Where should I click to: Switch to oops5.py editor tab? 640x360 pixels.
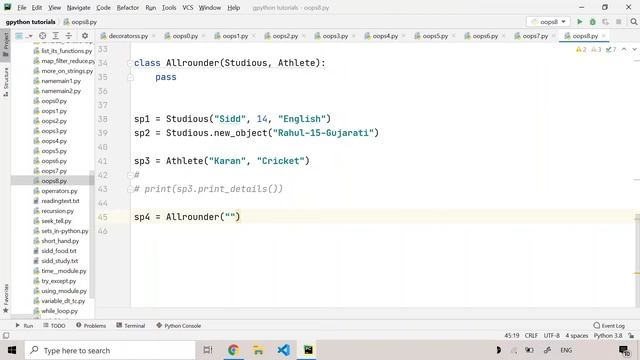(435, 36)
